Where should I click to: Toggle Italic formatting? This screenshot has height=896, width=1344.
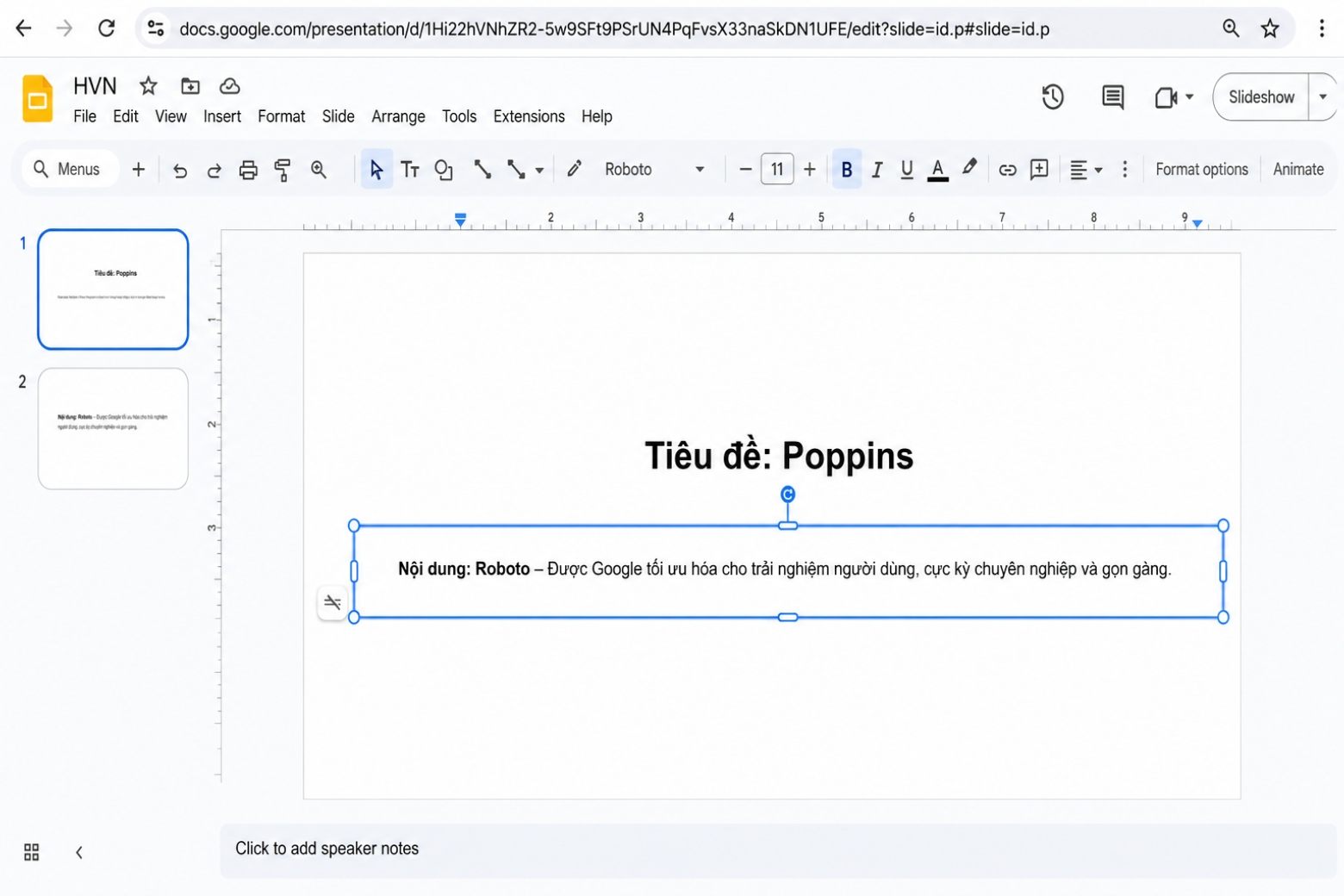coord(877,170)
